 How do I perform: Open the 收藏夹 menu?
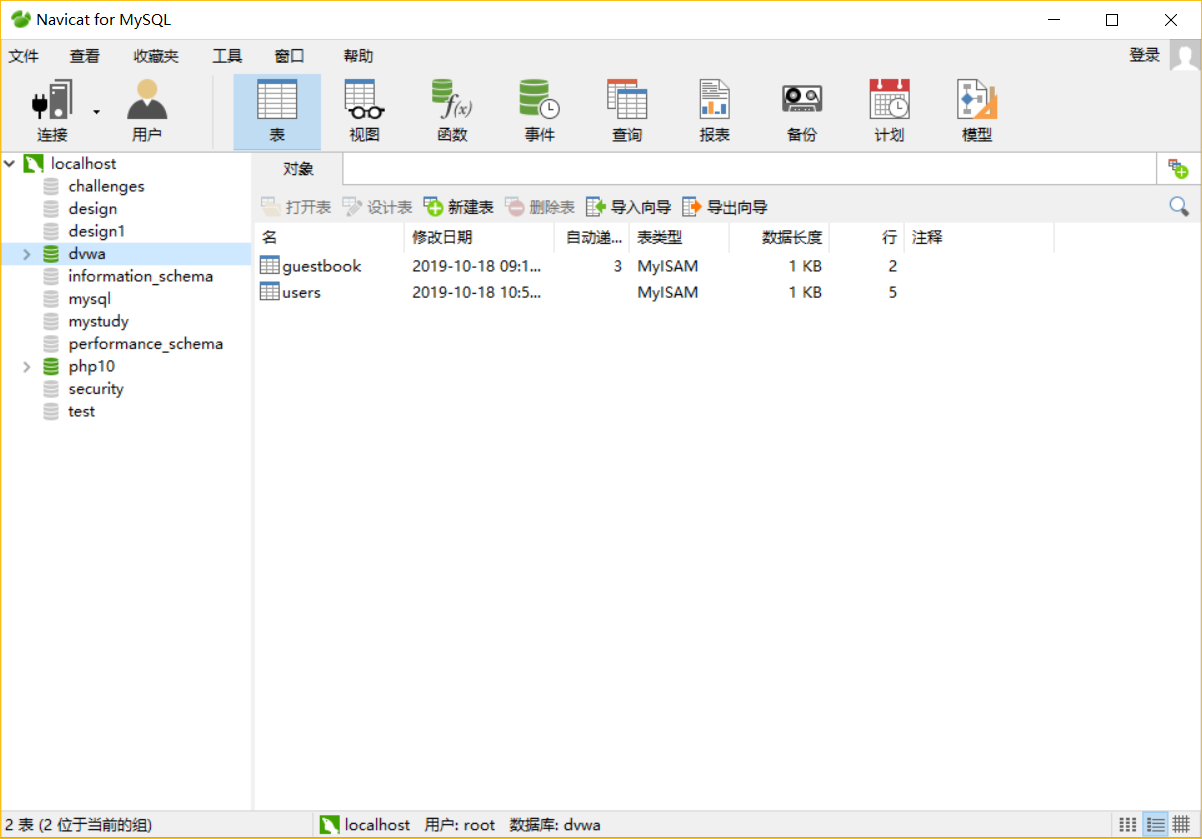156,56
